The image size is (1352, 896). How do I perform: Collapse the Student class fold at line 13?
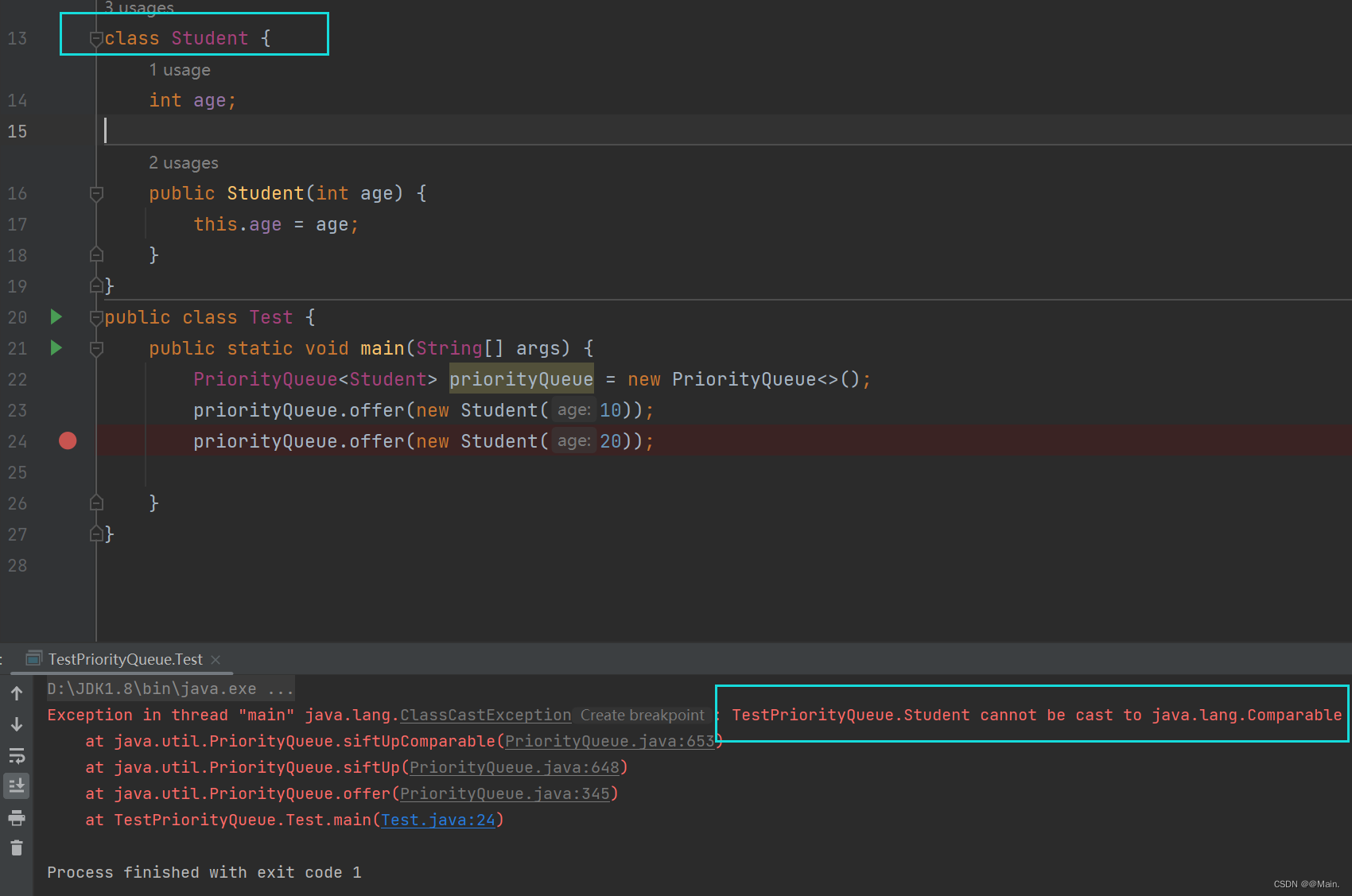coord(96,38)
